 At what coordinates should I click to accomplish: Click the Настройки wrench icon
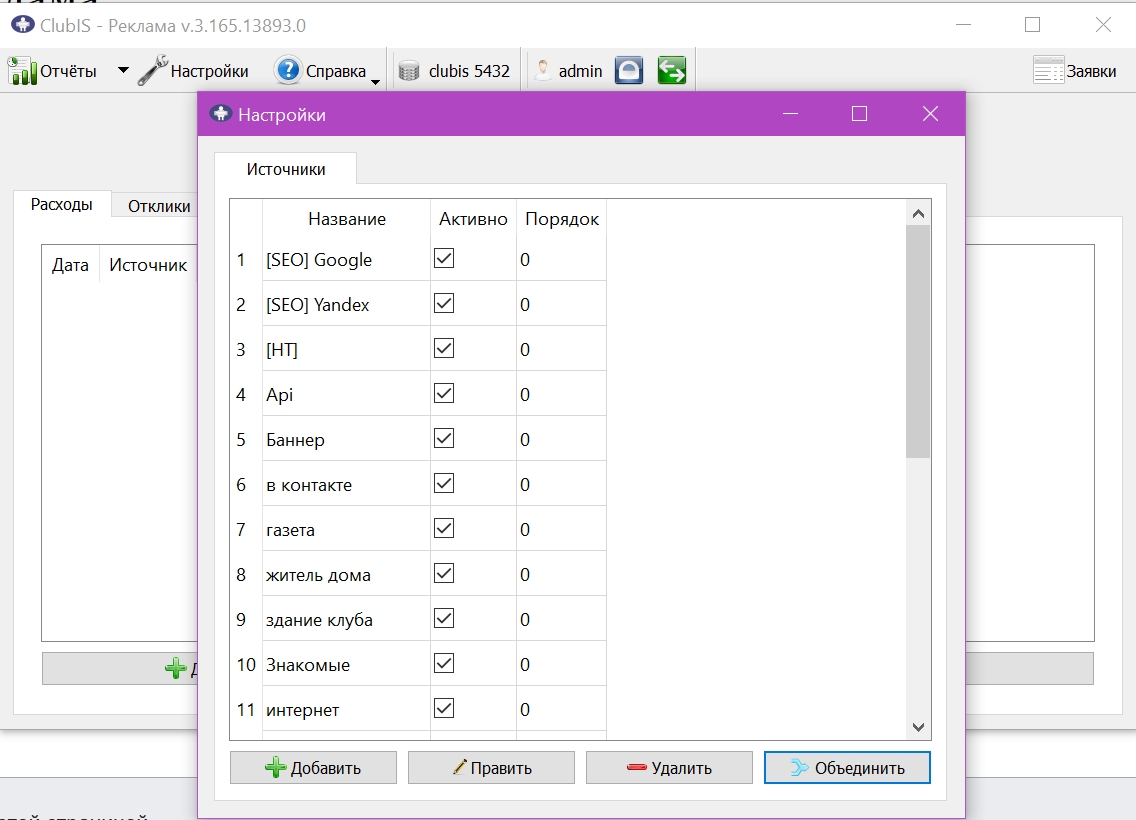pos(153,70)
